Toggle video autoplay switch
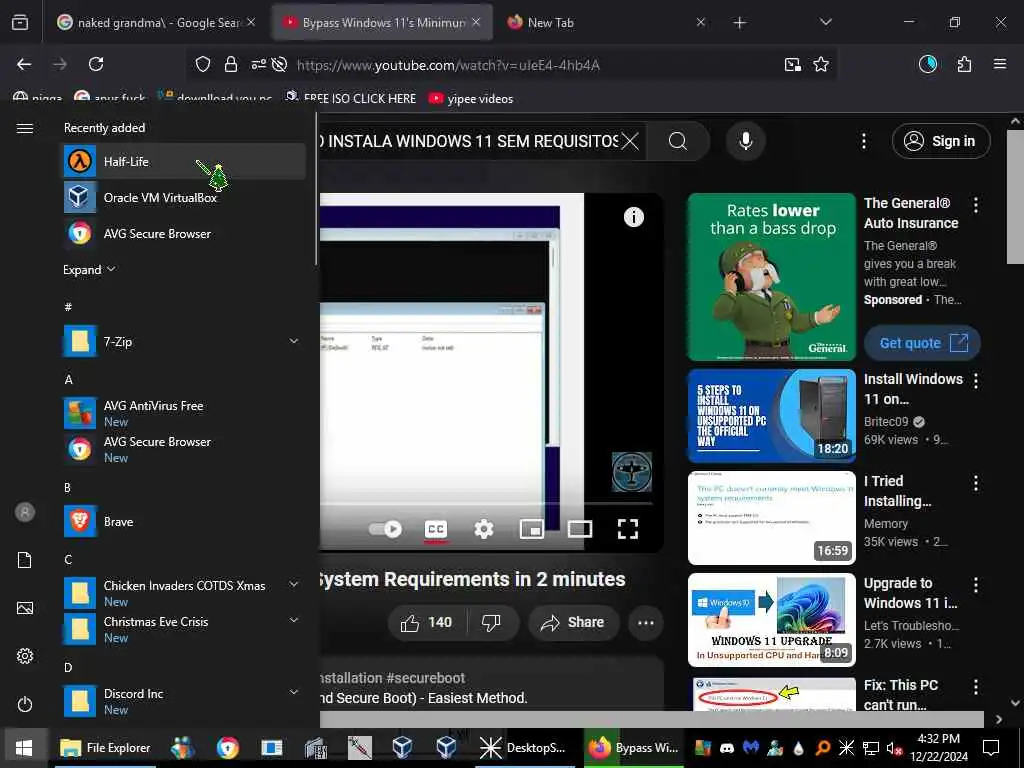The image size is (1024, 768). tap(385, 528)
